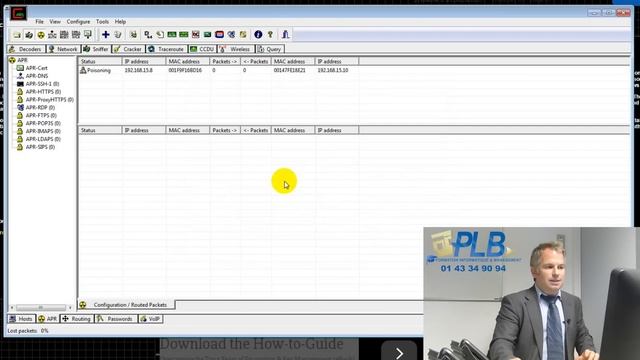Select APR-HTTPS (0) in the tree
The width and height of the screenshot is (640, 360).
coord(43,92)
